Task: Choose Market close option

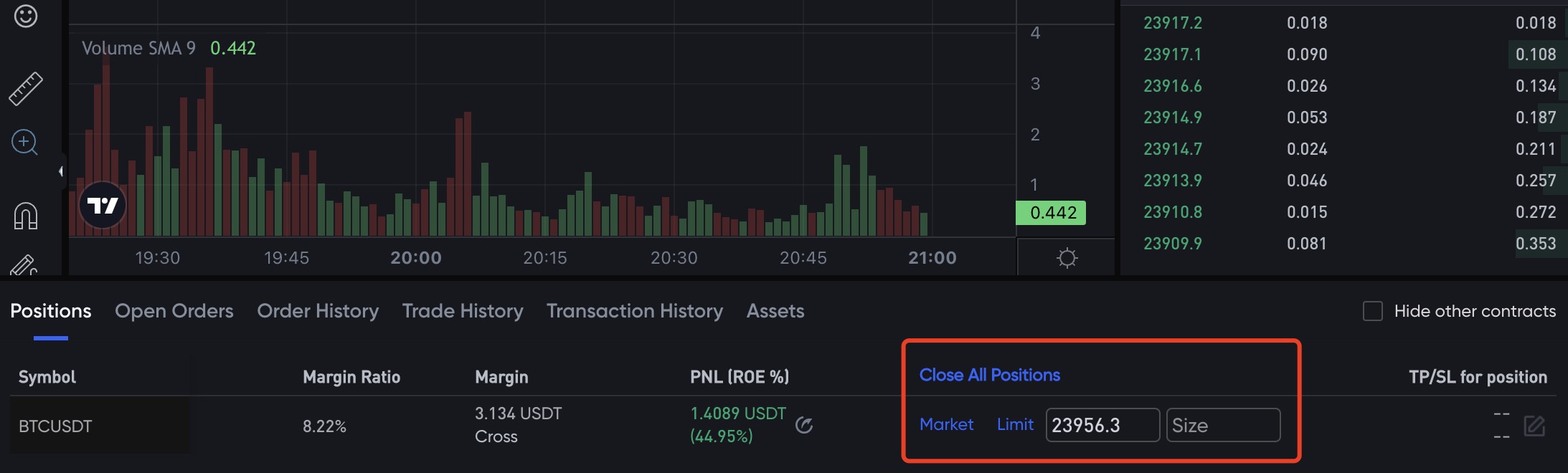Action: (x=946, y=425)
